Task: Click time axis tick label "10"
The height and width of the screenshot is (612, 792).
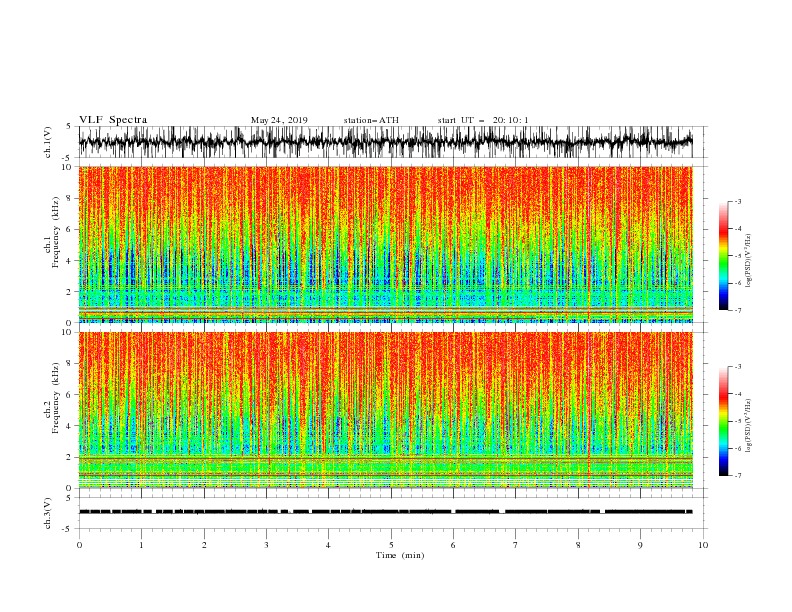Action: click(x=703, y=545)
